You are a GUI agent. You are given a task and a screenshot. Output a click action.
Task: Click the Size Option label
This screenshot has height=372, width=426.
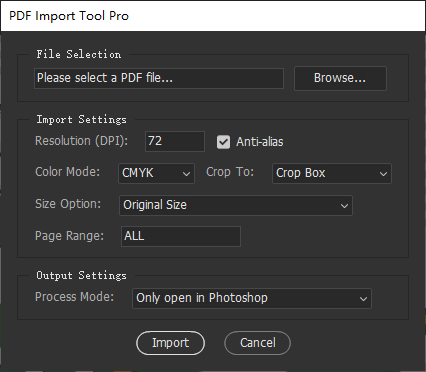click(68, 204)
